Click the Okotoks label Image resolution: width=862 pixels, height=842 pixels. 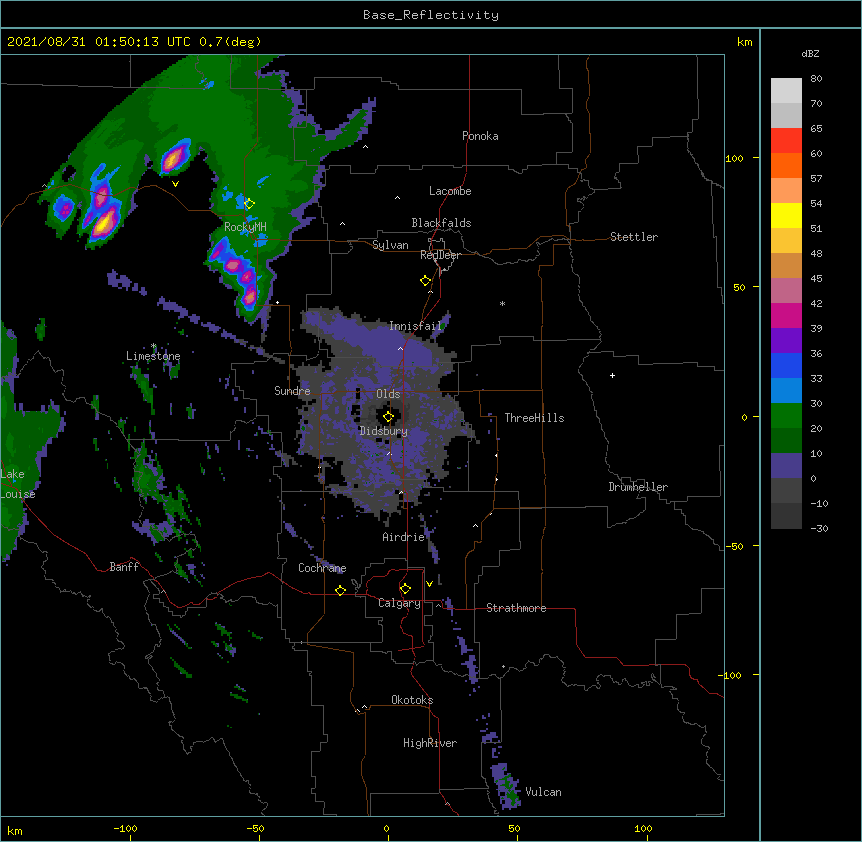[412, 700]
